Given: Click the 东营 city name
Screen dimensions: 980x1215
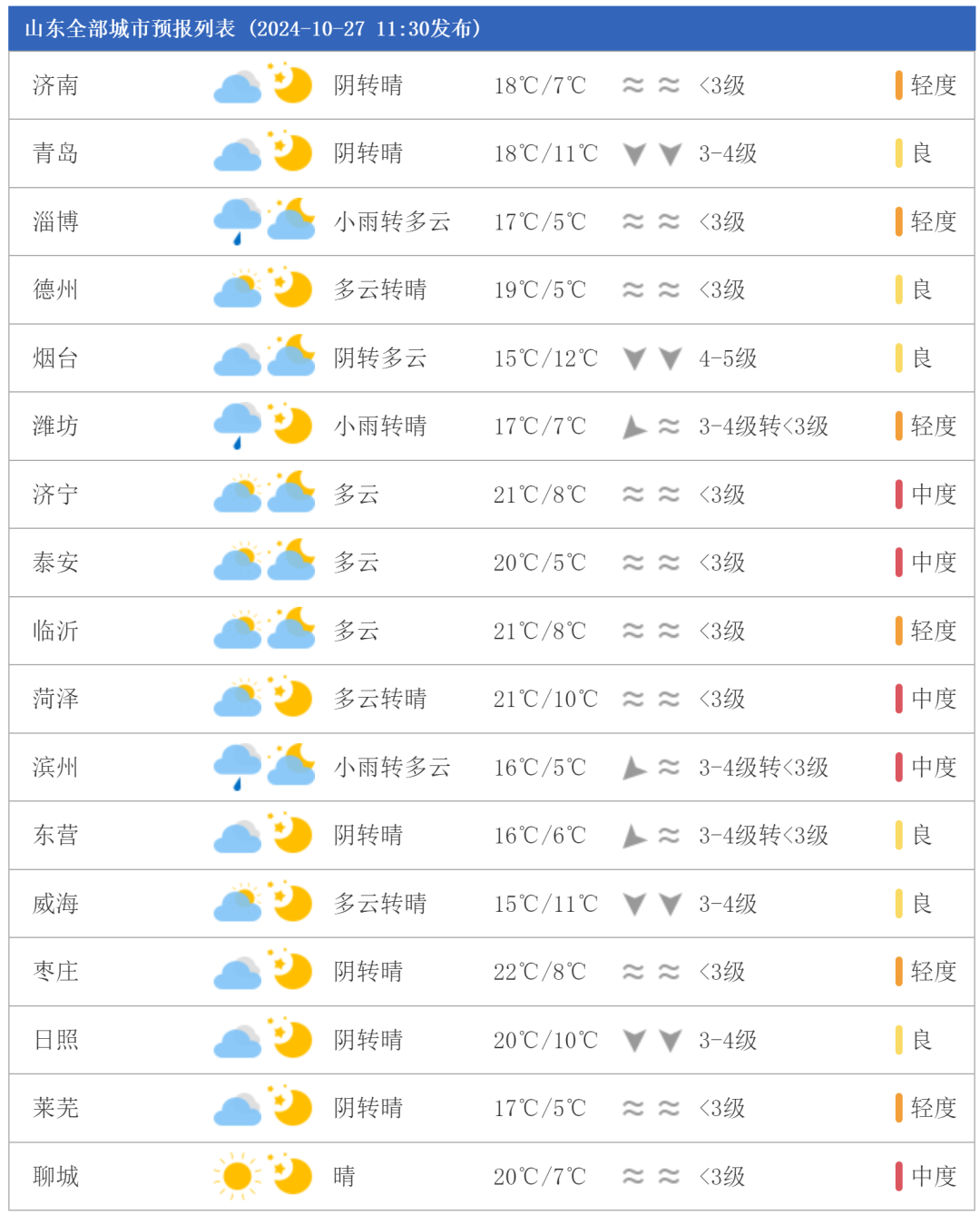Looking at the screenshot, I should coord(55,835).
